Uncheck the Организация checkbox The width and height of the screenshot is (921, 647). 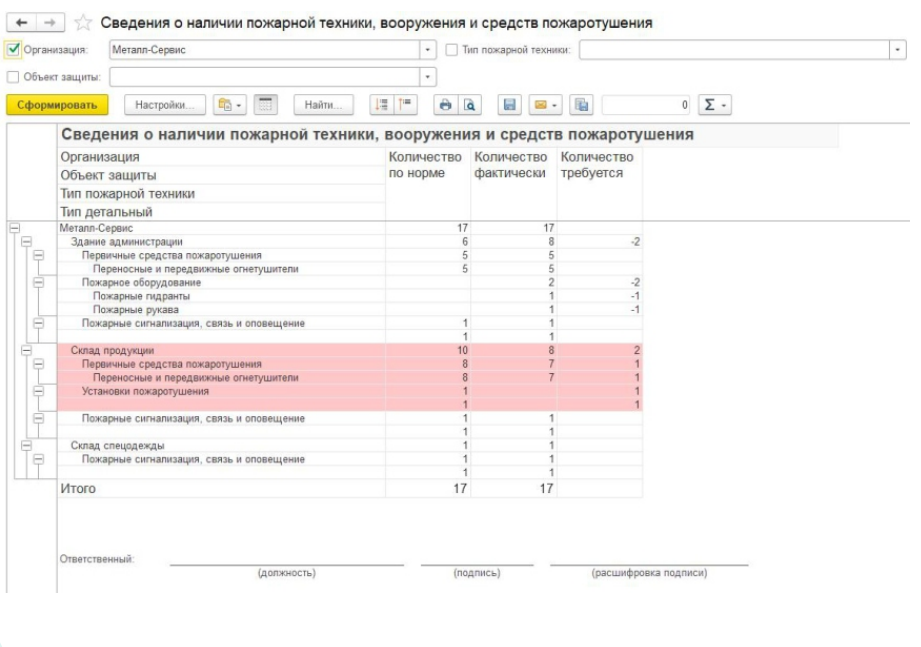[x=13, y=49]
